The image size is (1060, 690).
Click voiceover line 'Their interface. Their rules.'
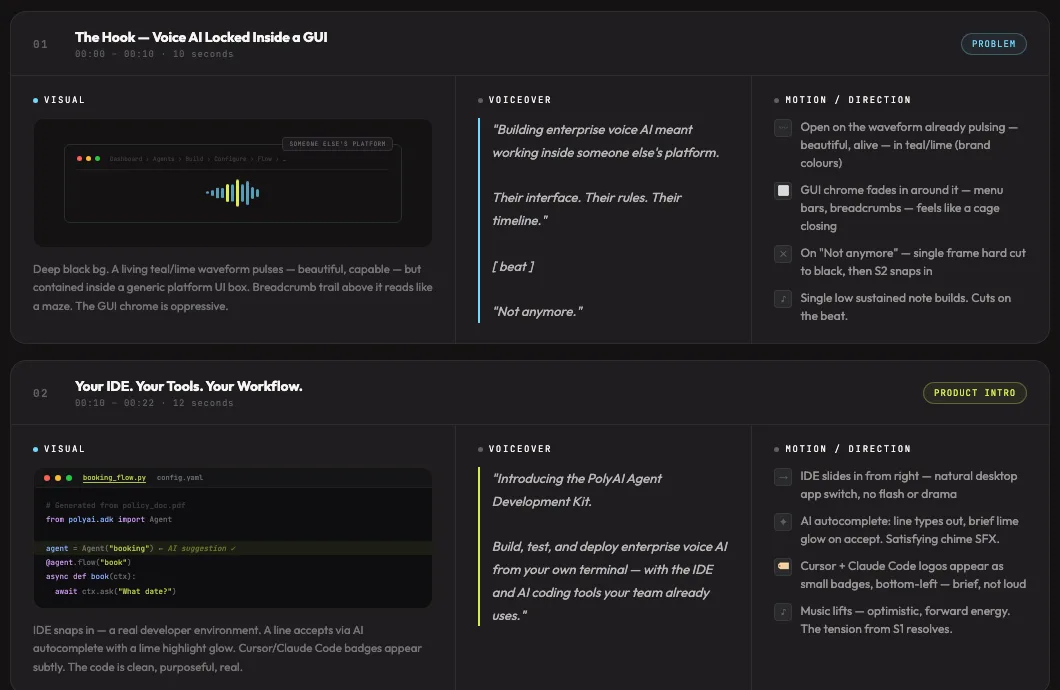point(570,197)
